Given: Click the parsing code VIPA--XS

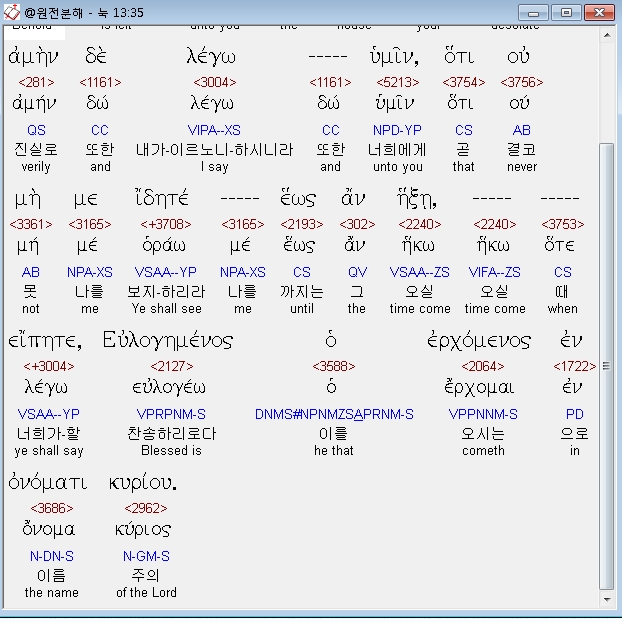Looking at the screenshot, I should [x=214, y=130].
